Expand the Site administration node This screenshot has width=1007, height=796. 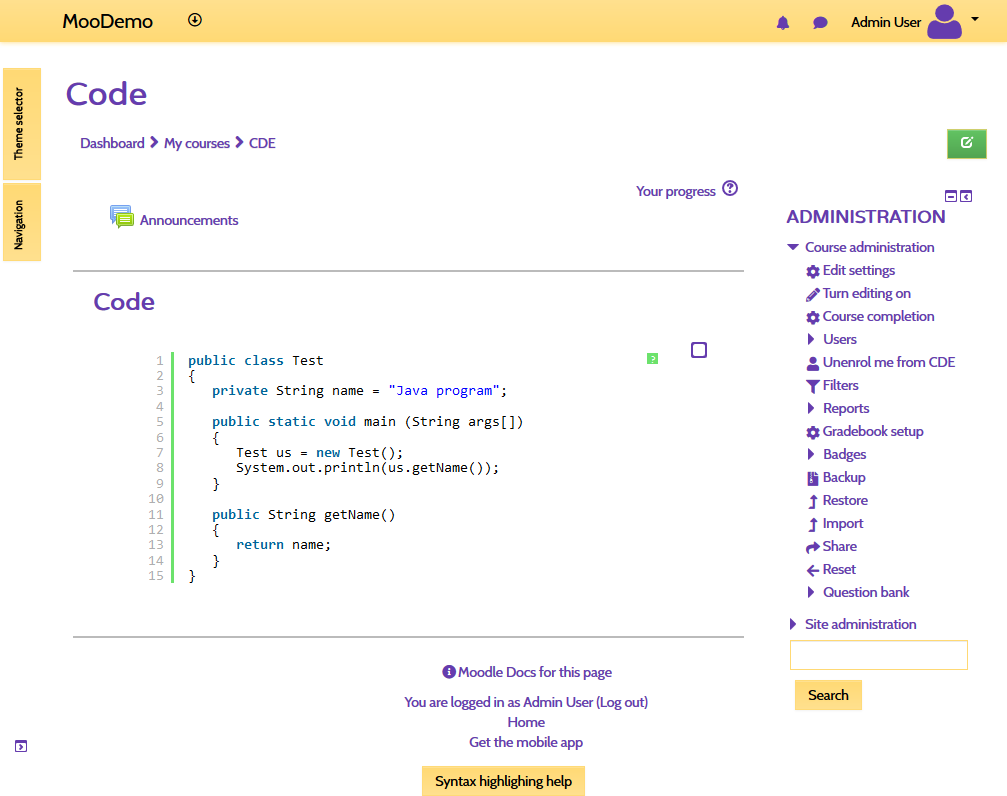pyautogui.click(x=793, y=624)
